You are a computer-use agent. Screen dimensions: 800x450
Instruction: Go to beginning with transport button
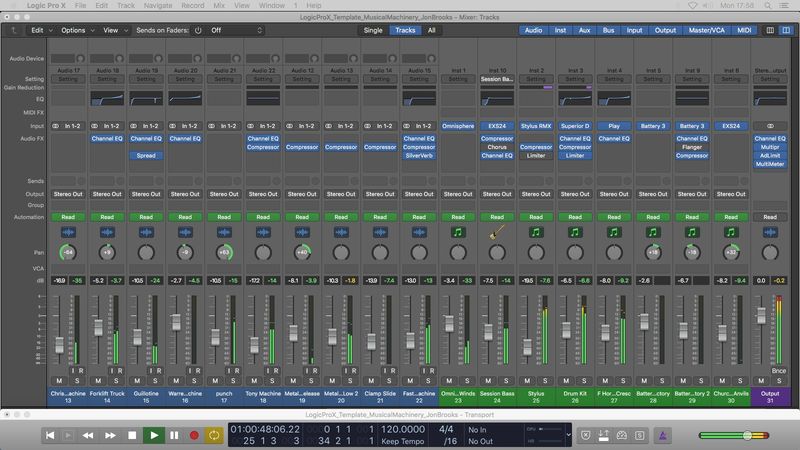pyautogui.click(x=50, y=435)
